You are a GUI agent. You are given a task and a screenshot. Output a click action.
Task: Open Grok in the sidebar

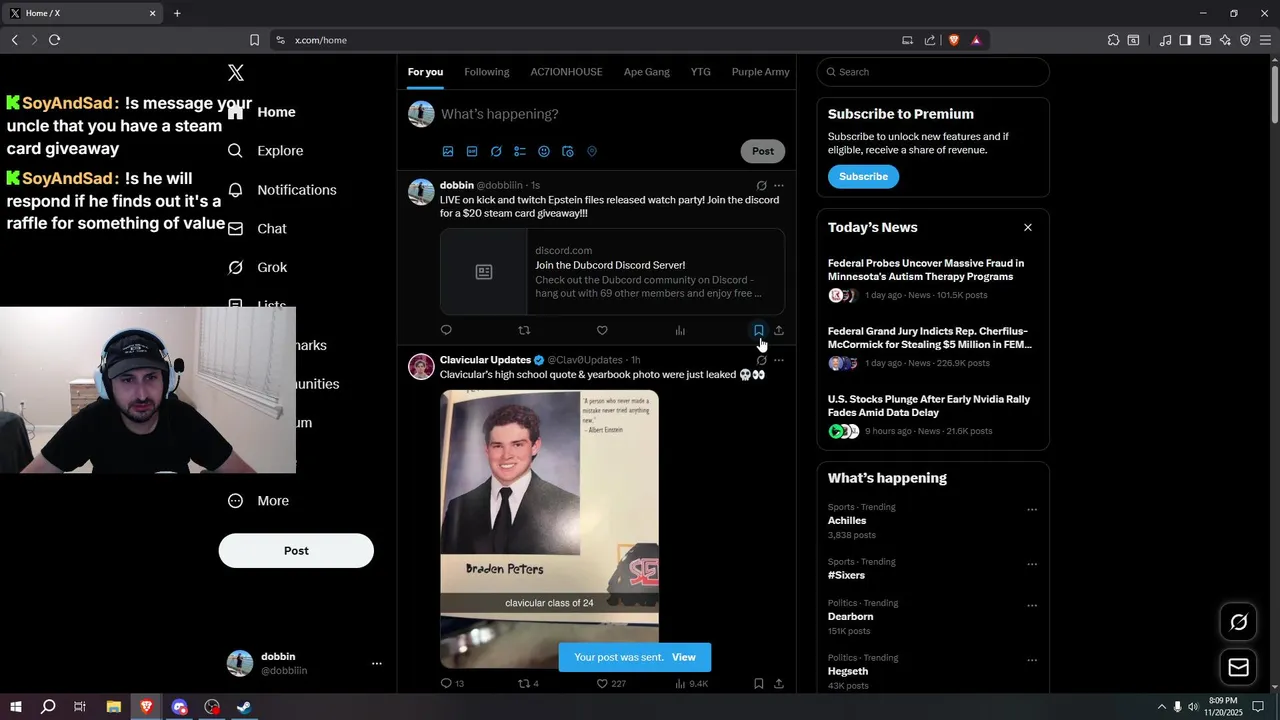(x=258, y=268)
